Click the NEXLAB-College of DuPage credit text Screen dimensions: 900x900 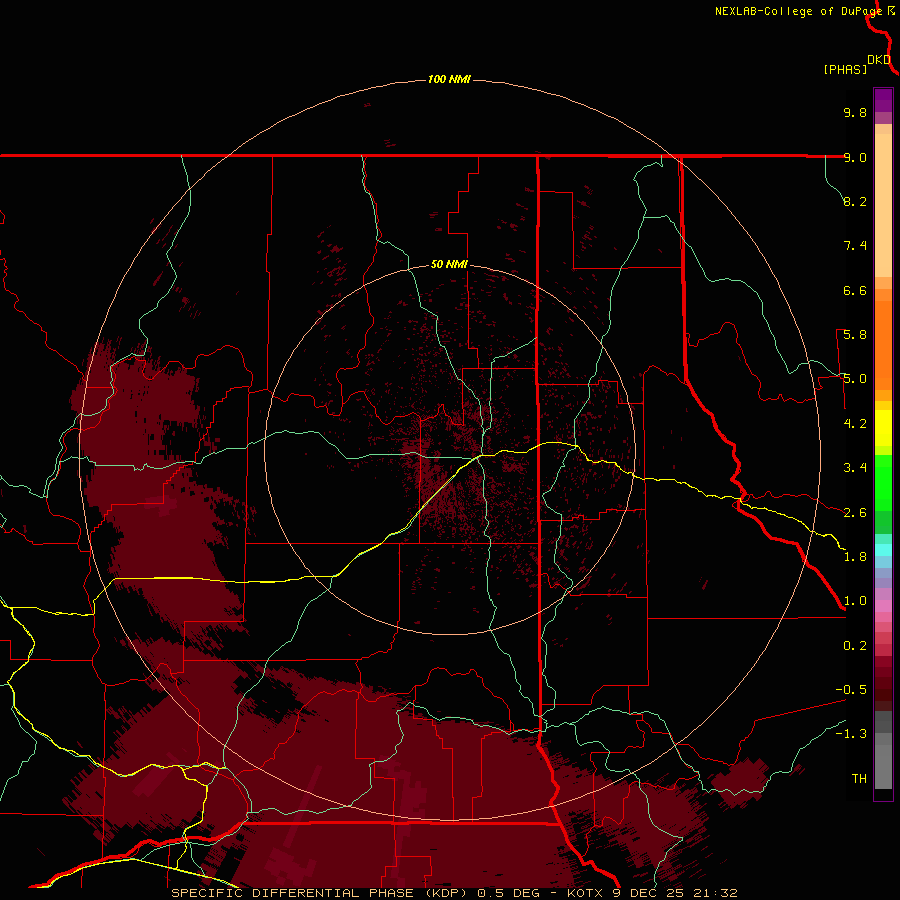pyautogui.click(x=798, y=11)
